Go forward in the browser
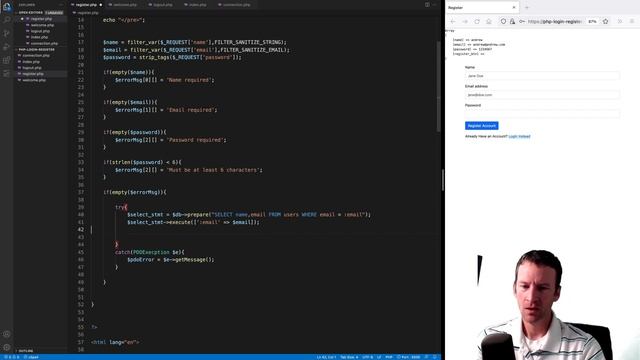Viewport: 640px width, 360px height. (464, 21)
